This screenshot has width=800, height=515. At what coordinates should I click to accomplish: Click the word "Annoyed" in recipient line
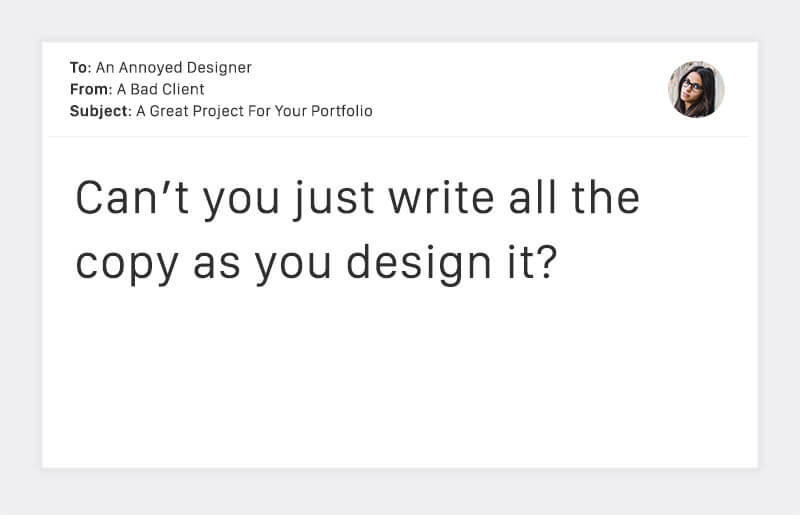(x=150, y=68)
